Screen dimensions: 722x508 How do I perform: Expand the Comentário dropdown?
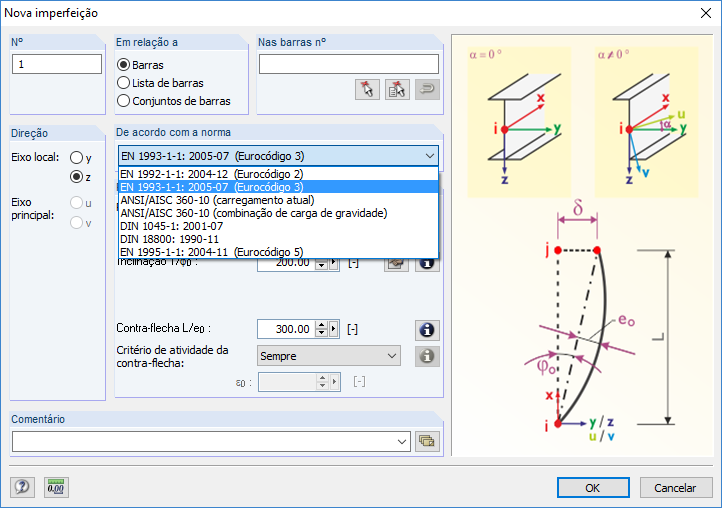coord(402,442)
